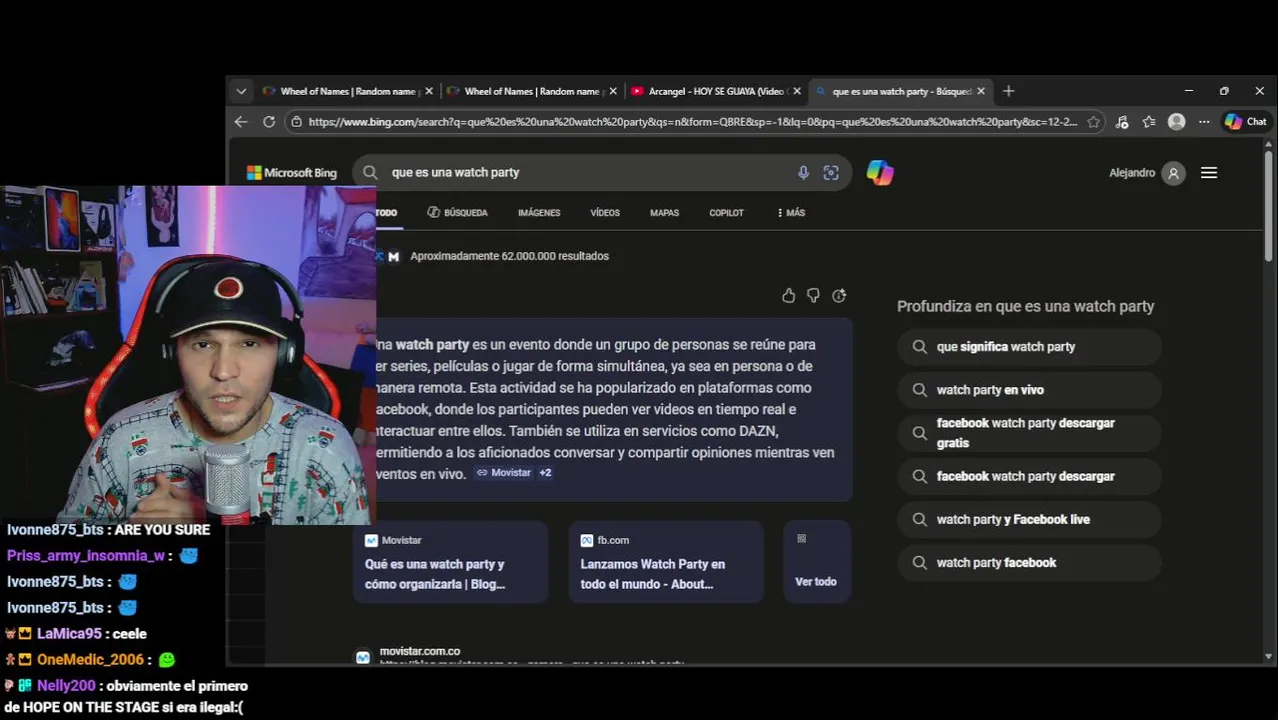The height and width of the screenshot is (720, 1278).
Task: Click the share icon above the answer
Action: point(839,296)
